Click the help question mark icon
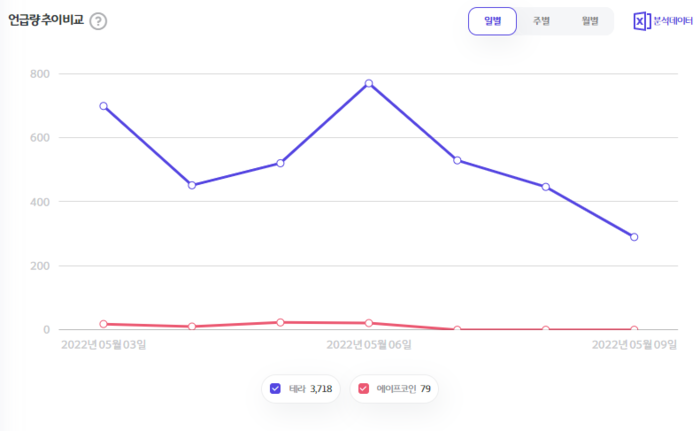 click(x=98, y=21)
